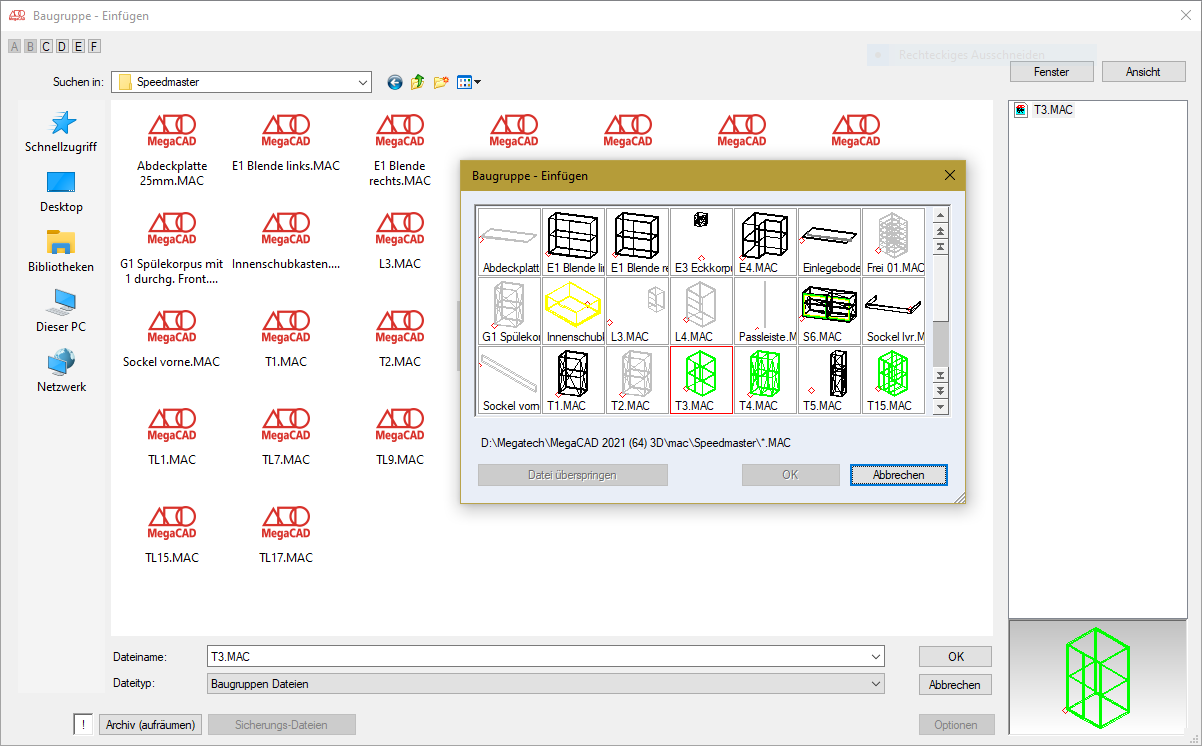The image size is (1202, 746).
Task: Switch to drive D
Action: [62, 46]
